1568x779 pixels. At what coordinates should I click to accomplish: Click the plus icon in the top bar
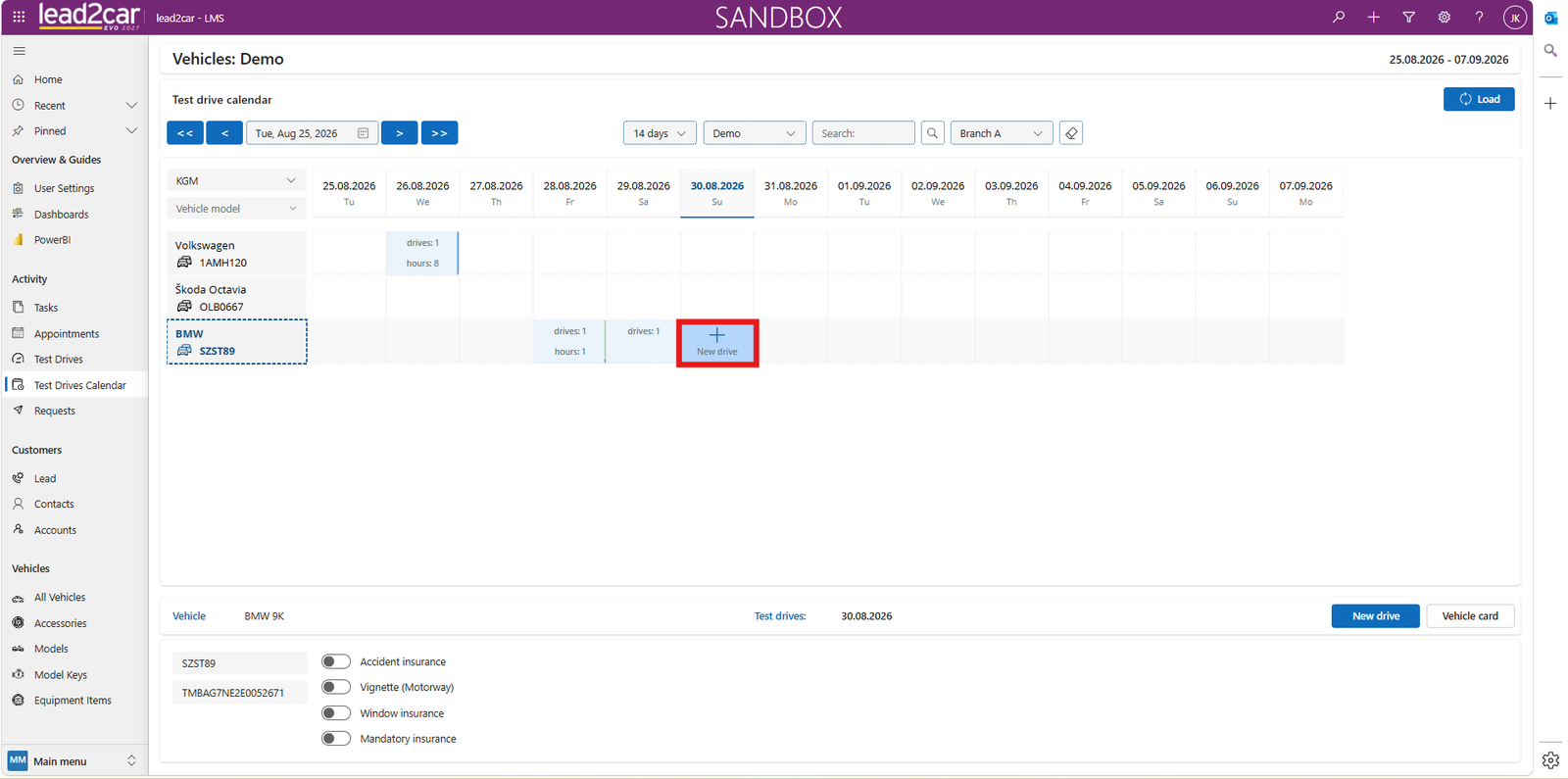(x=1374, y=17)
